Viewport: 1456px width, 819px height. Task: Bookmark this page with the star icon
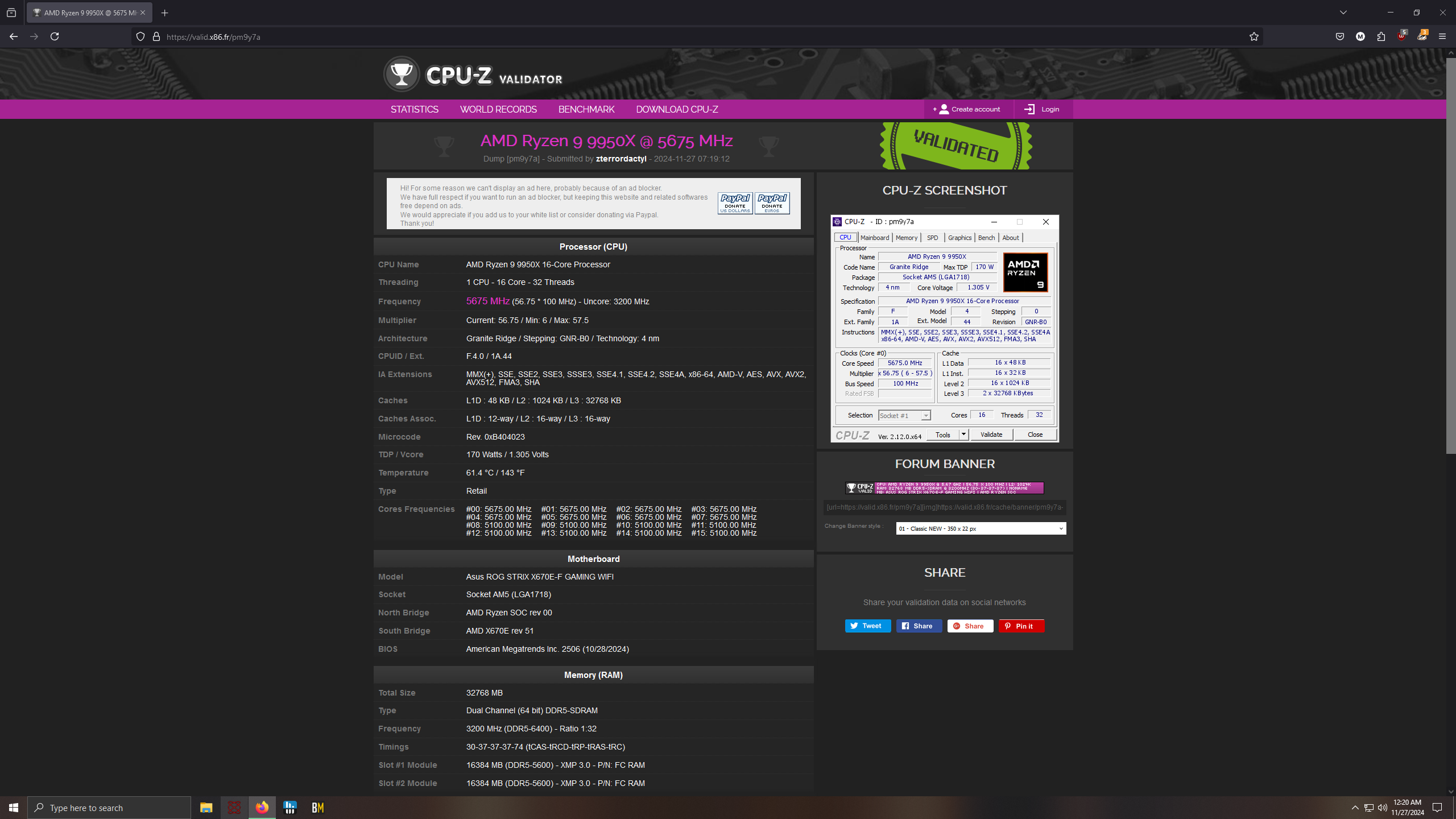coord(1254,36)
